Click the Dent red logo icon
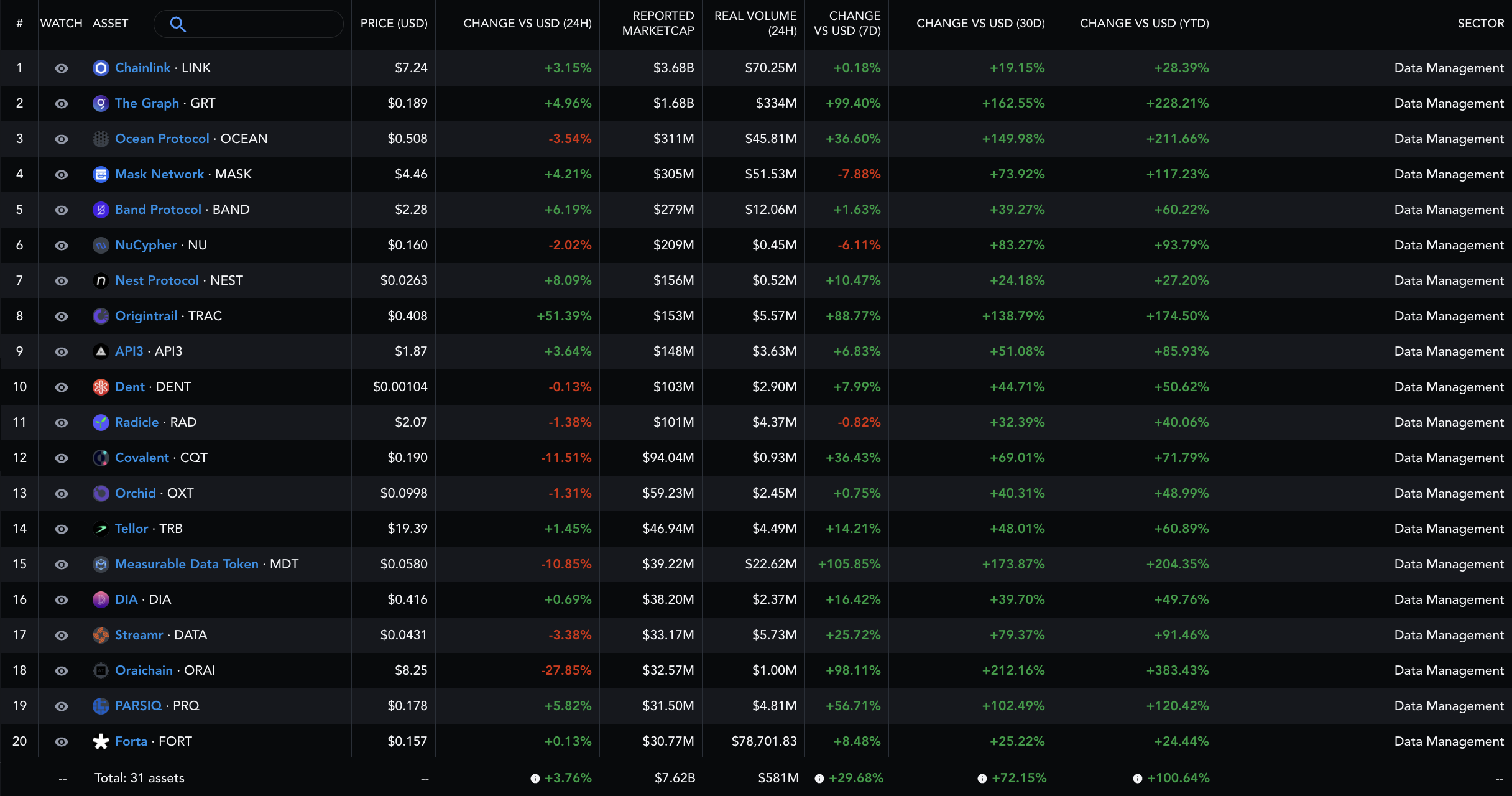The height and width of the screenshot is (796, 1512). click(101, 387)
